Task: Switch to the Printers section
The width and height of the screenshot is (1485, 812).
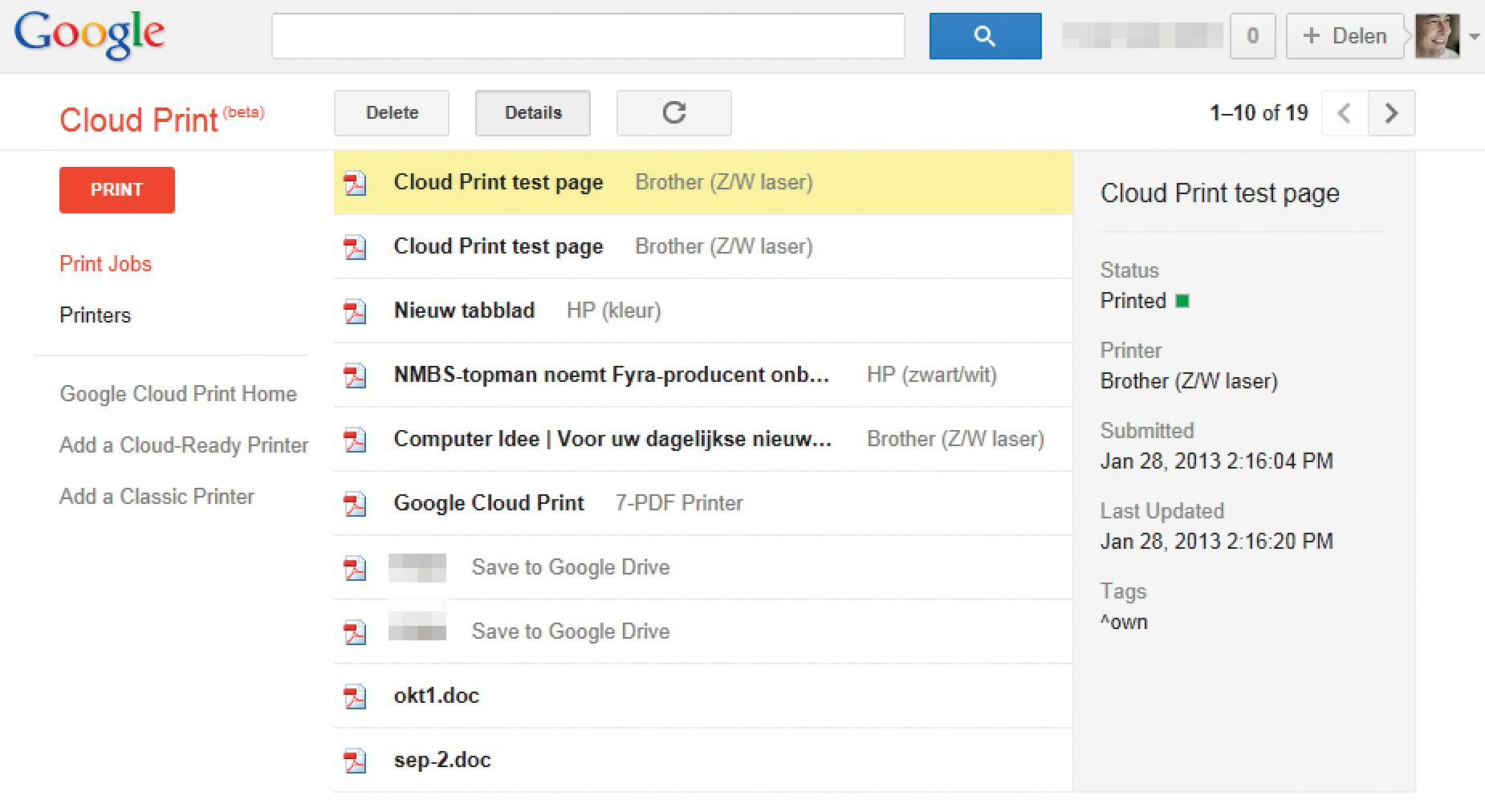Action: coord(95,315)
